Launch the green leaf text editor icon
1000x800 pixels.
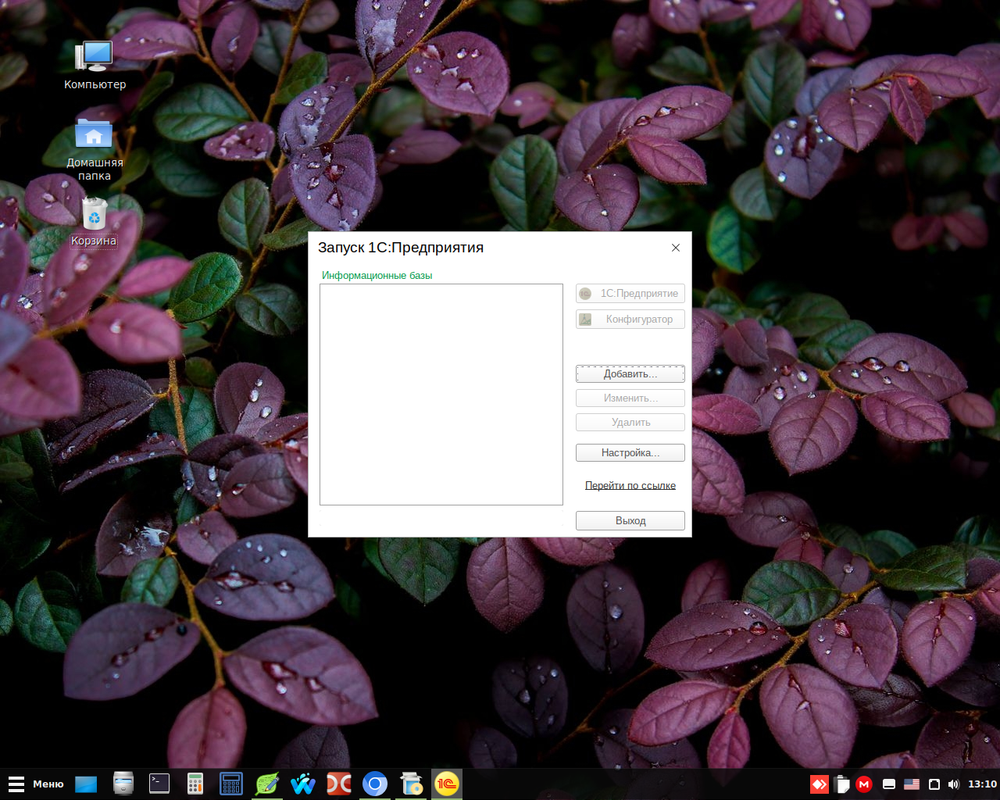[267, 784]
